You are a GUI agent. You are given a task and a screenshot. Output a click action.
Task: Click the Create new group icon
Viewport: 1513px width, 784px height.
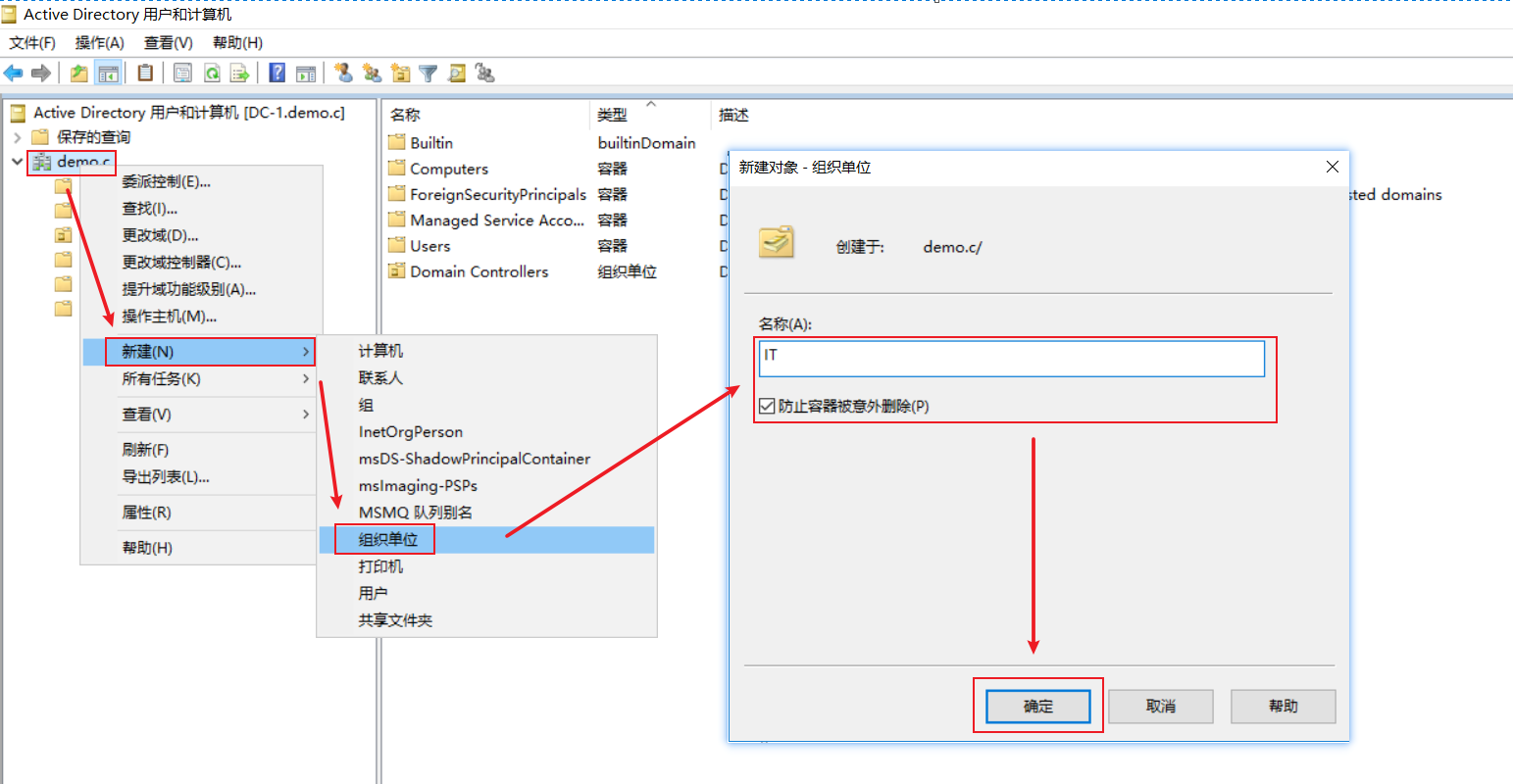(x=372, y=73)
